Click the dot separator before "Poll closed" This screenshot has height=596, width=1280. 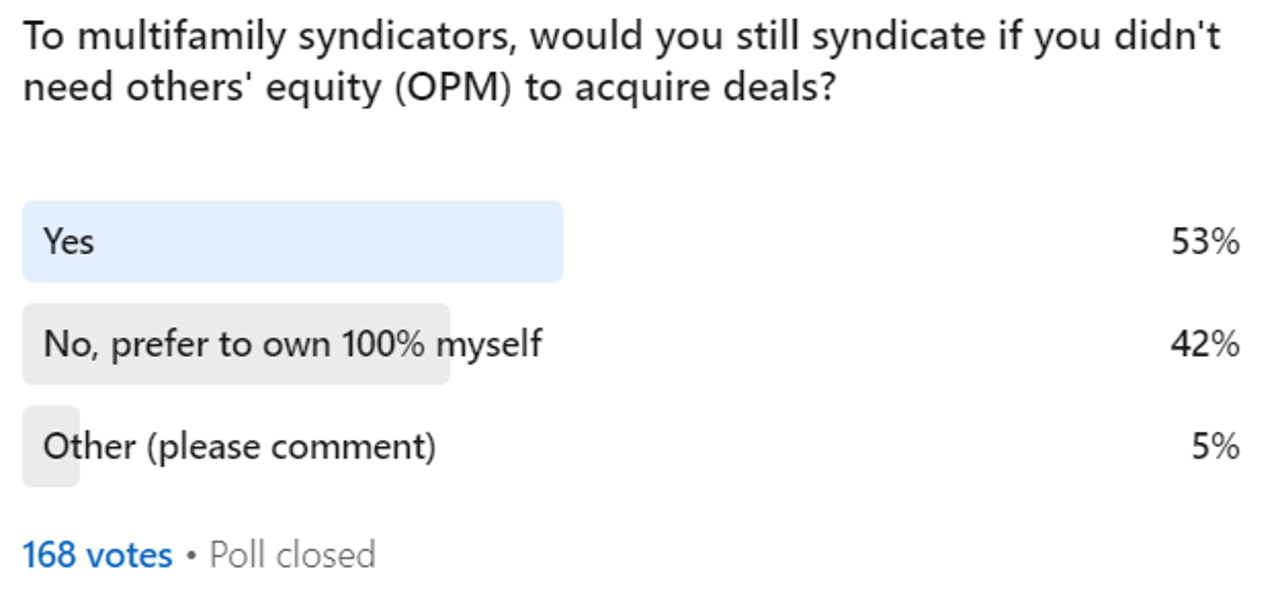[x=191, y=555]
